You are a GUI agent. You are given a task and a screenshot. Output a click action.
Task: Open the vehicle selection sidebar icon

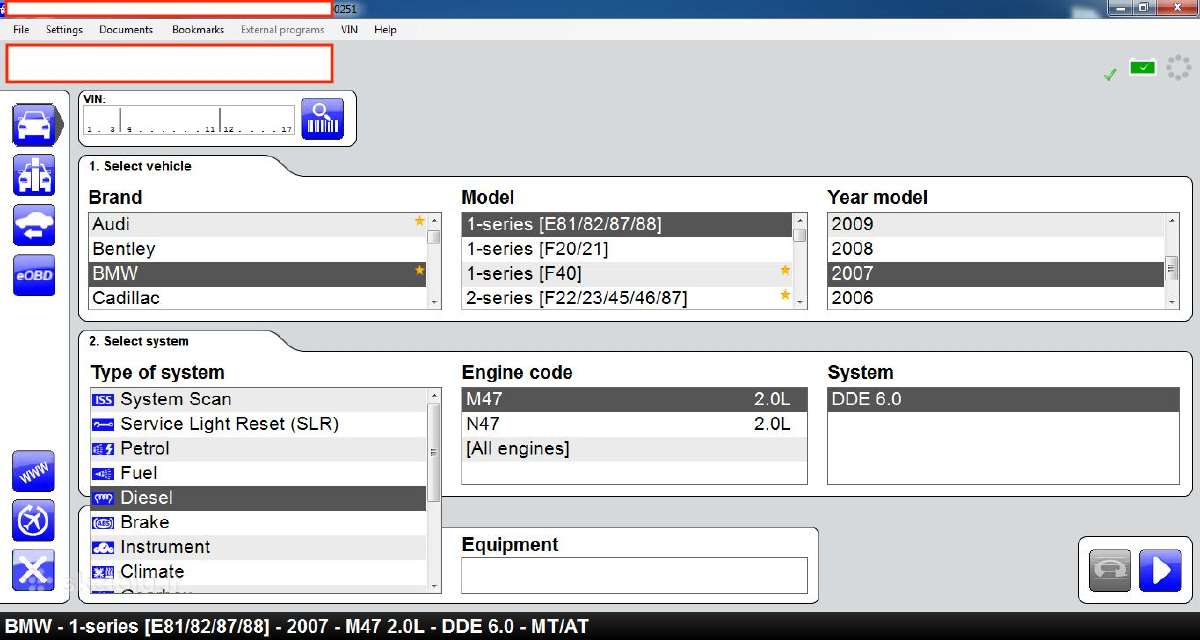[x=34, y=124]
